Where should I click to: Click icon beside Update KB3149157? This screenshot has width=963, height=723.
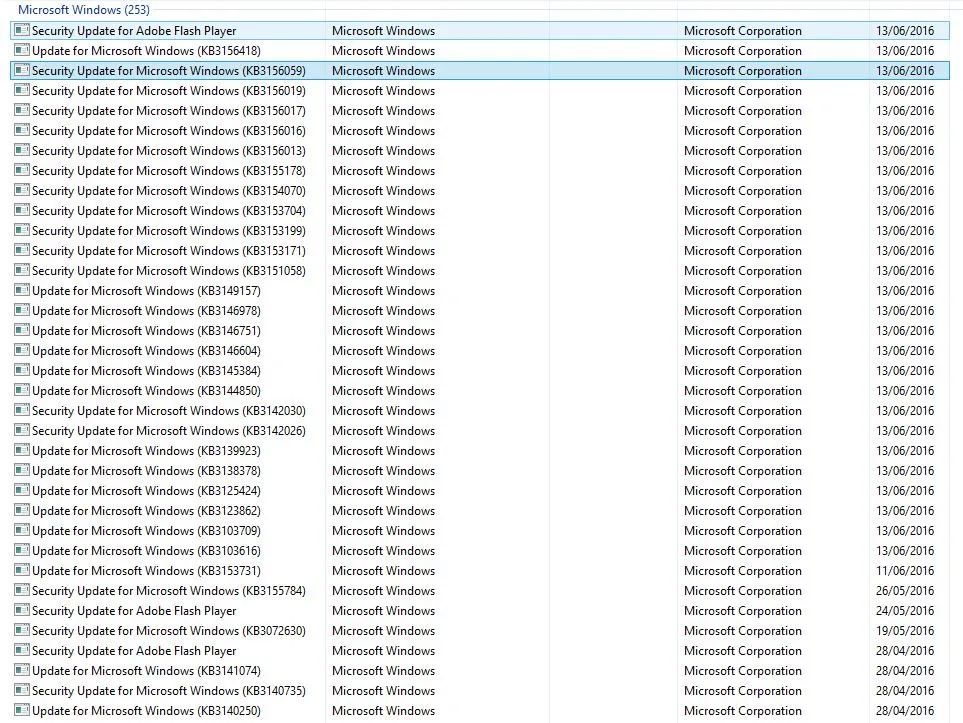point(21,290)
